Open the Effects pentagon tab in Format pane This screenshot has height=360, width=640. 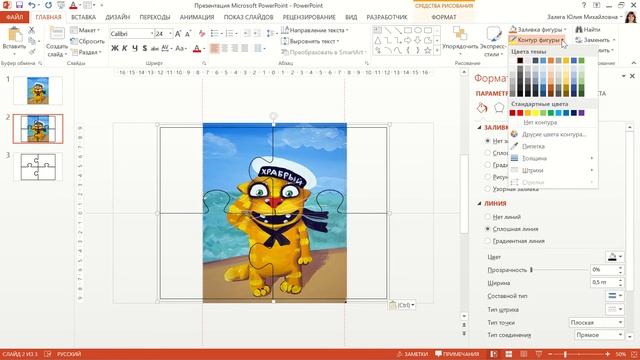[499, 107]
